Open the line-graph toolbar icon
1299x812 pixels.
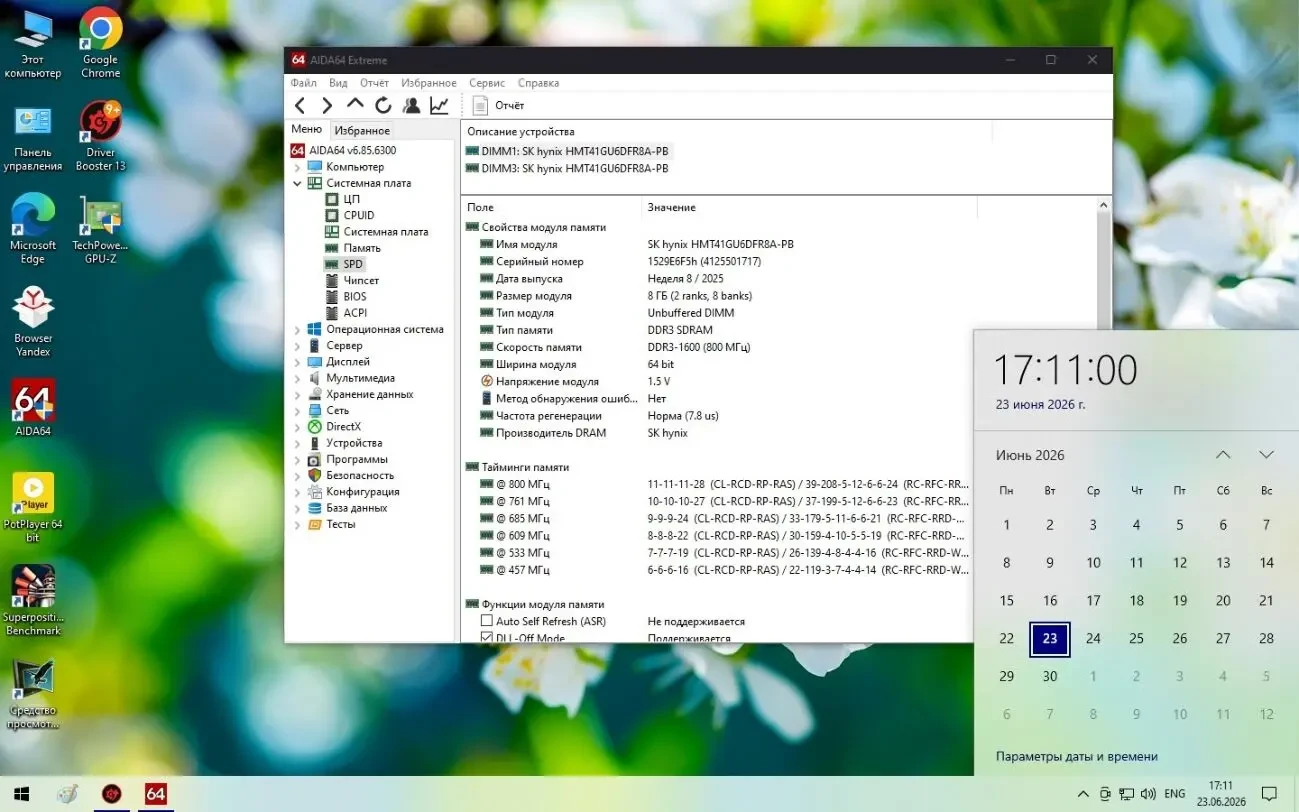[x=439, y=105]
